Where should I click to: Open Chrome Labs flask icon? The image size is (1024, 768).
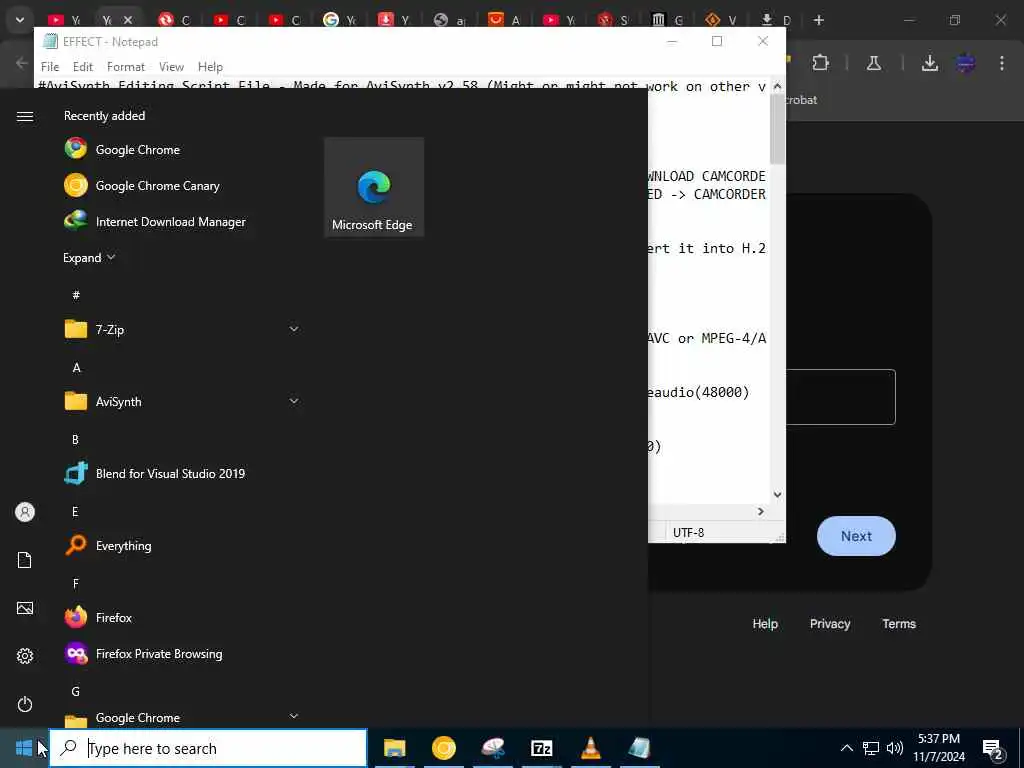point(874,63)
